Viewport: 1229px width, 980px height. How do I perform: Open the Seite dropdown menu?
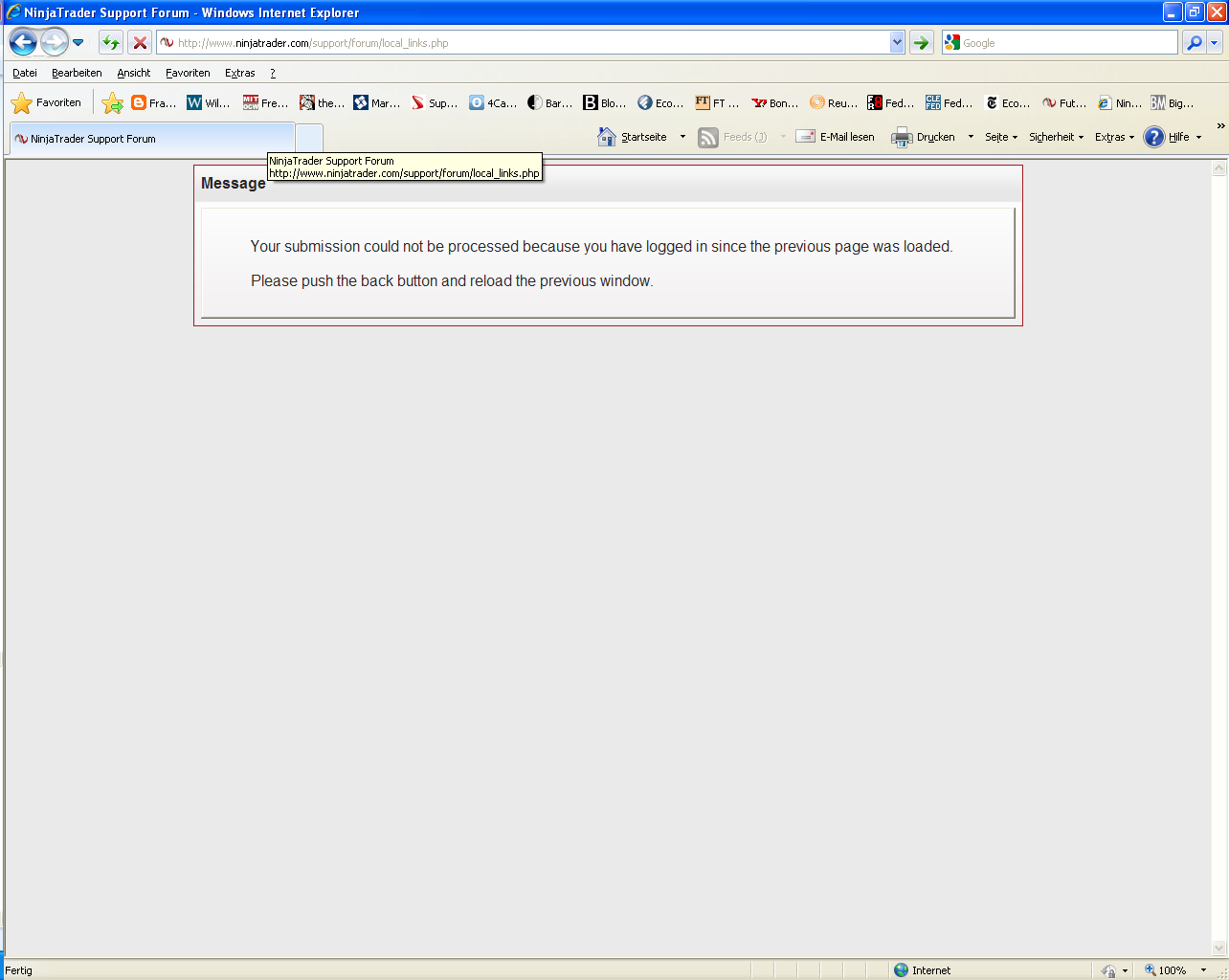1001,137
